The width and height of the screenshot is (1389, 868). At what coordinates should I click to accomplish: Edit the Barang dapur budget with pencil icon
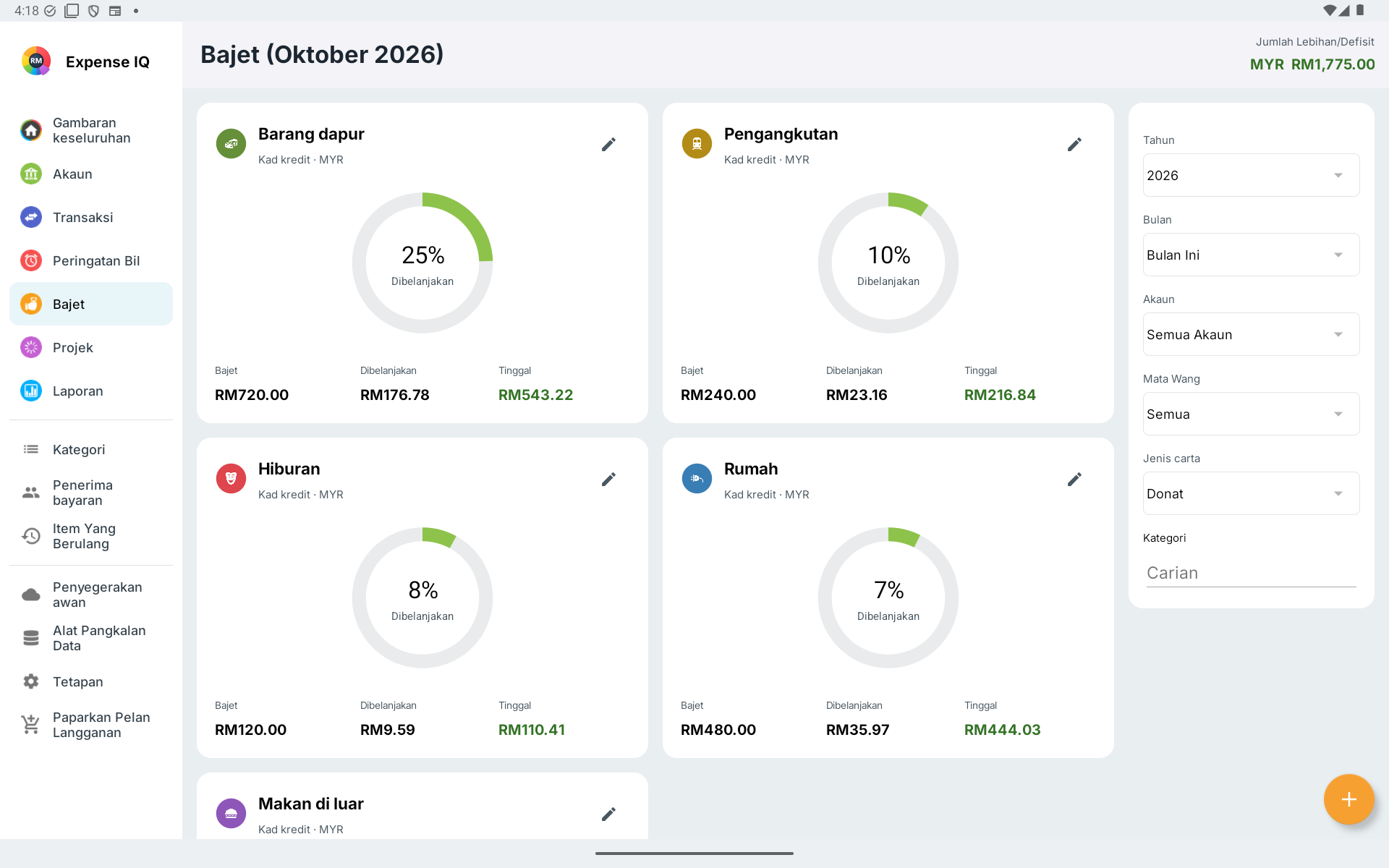point(608,145)
